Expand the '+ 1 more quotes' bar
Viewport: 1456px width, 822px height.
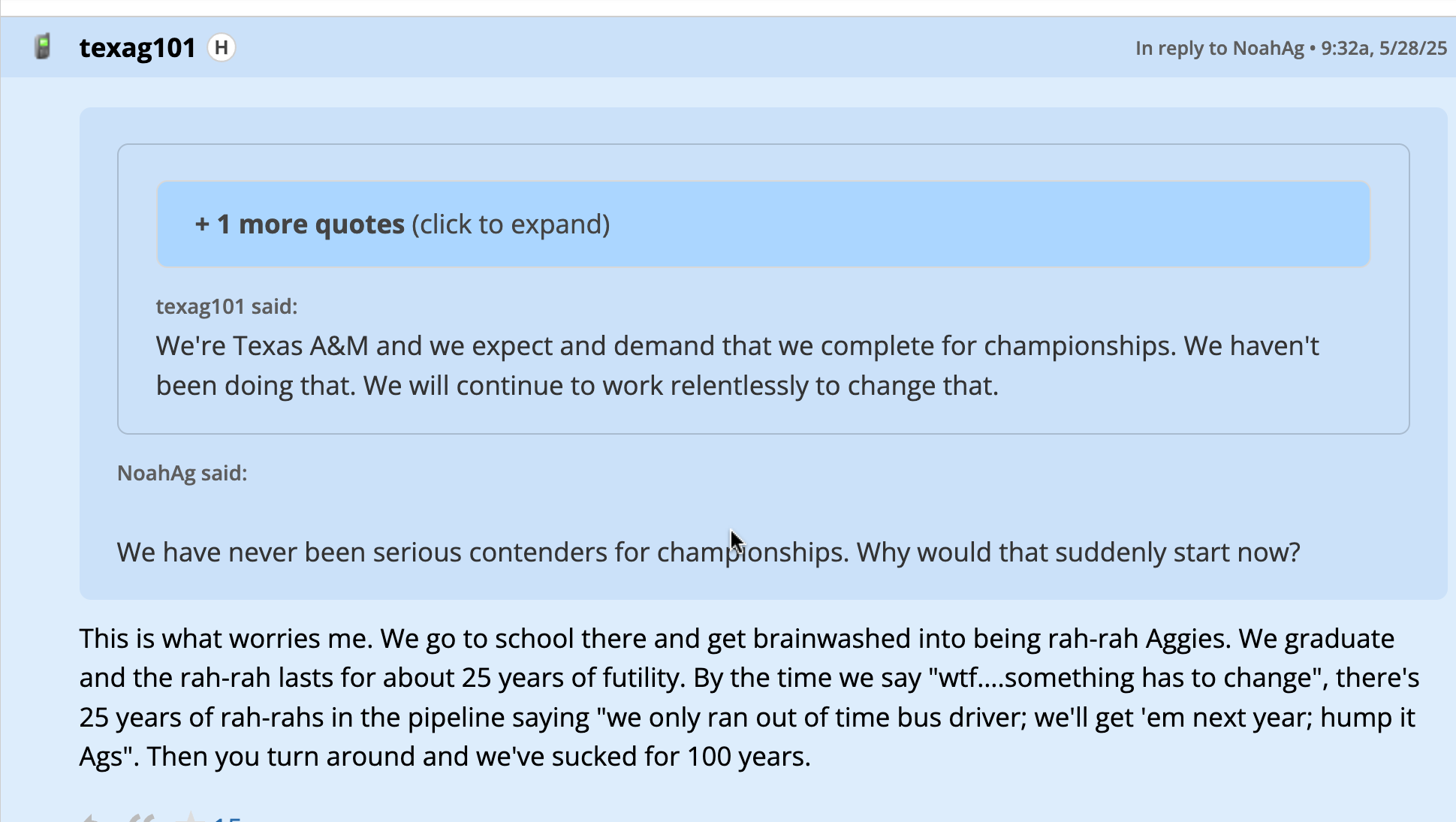764,224
